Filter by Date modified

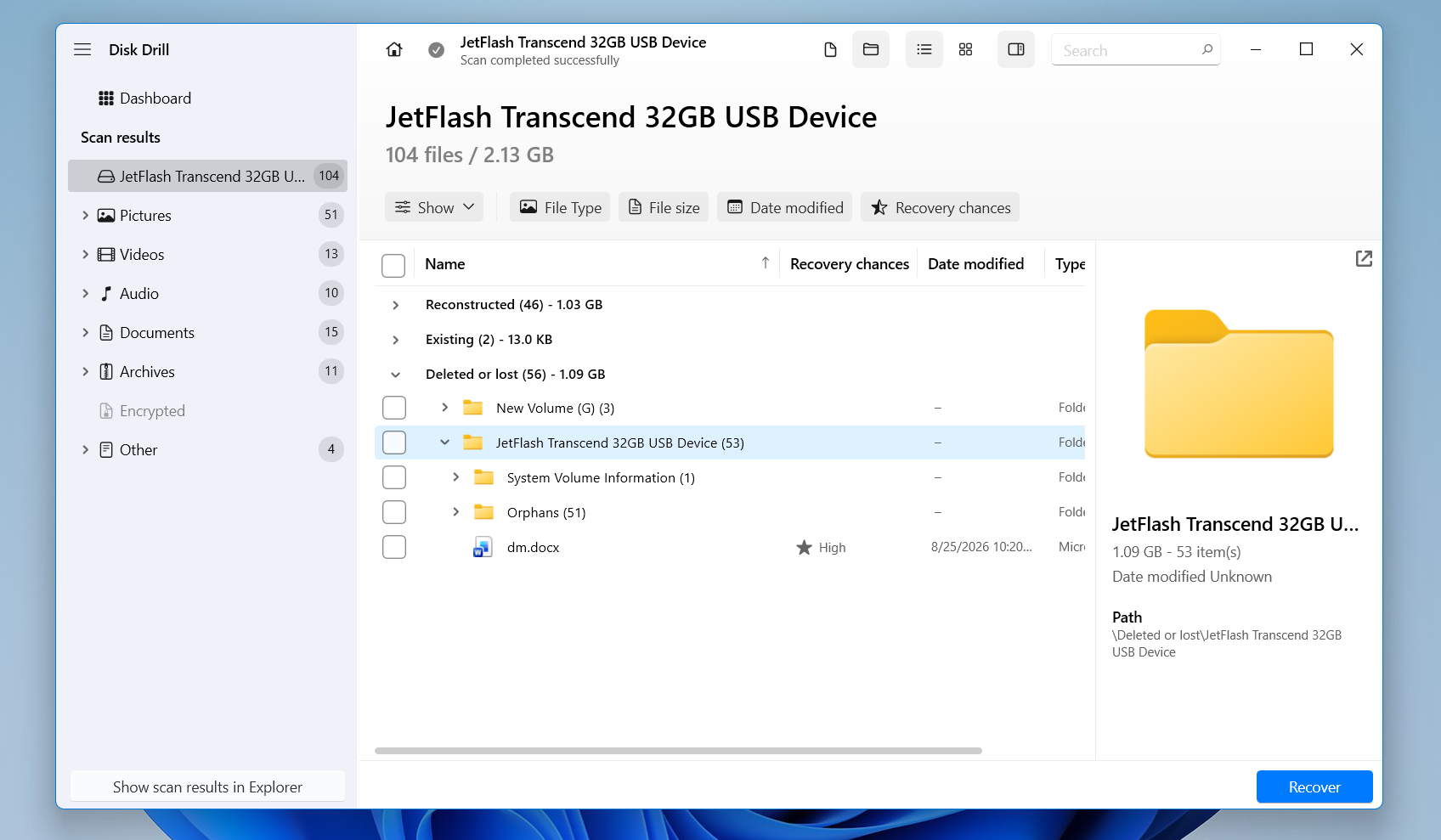[x=785, y=207]
